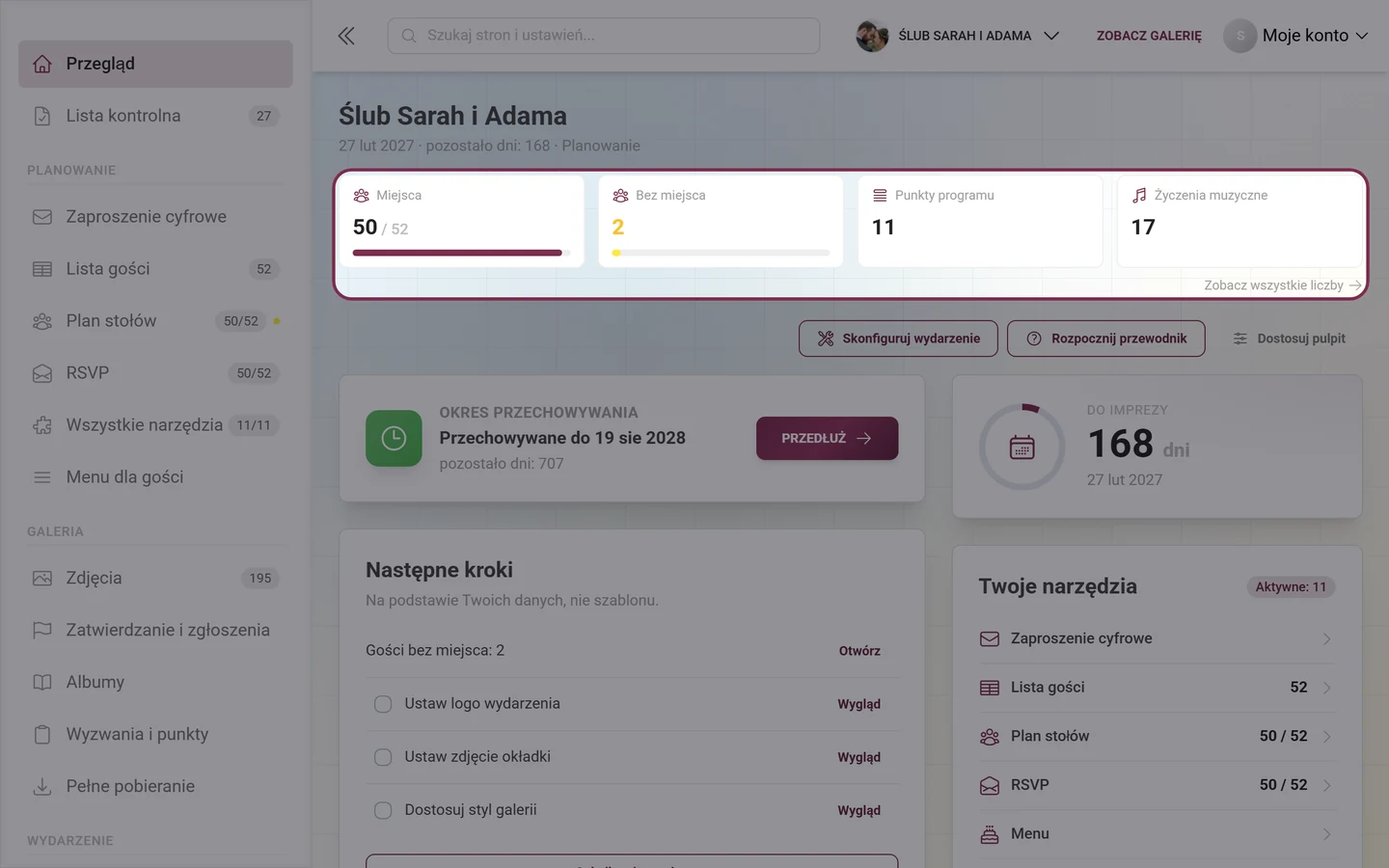The height and width of the screenshot is (868, 1389).
Task: Click the Przegląd home icon
Action: [x=42, y=64]
